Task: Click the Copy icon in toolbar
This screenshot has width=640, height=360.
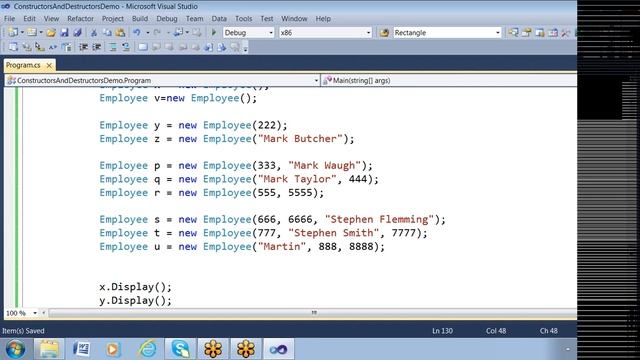Action: tap(107, 33)
